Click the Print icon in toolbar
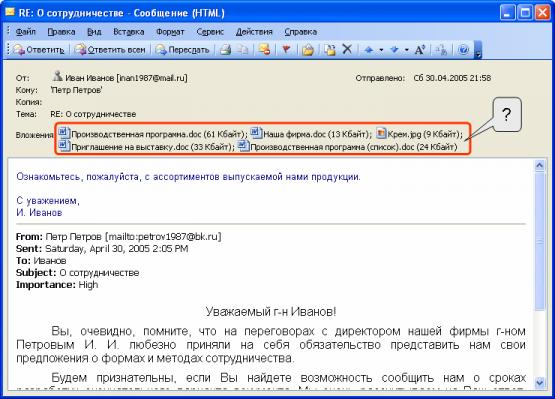The width and height of the screenshot is (555, 399). point(225,50)
